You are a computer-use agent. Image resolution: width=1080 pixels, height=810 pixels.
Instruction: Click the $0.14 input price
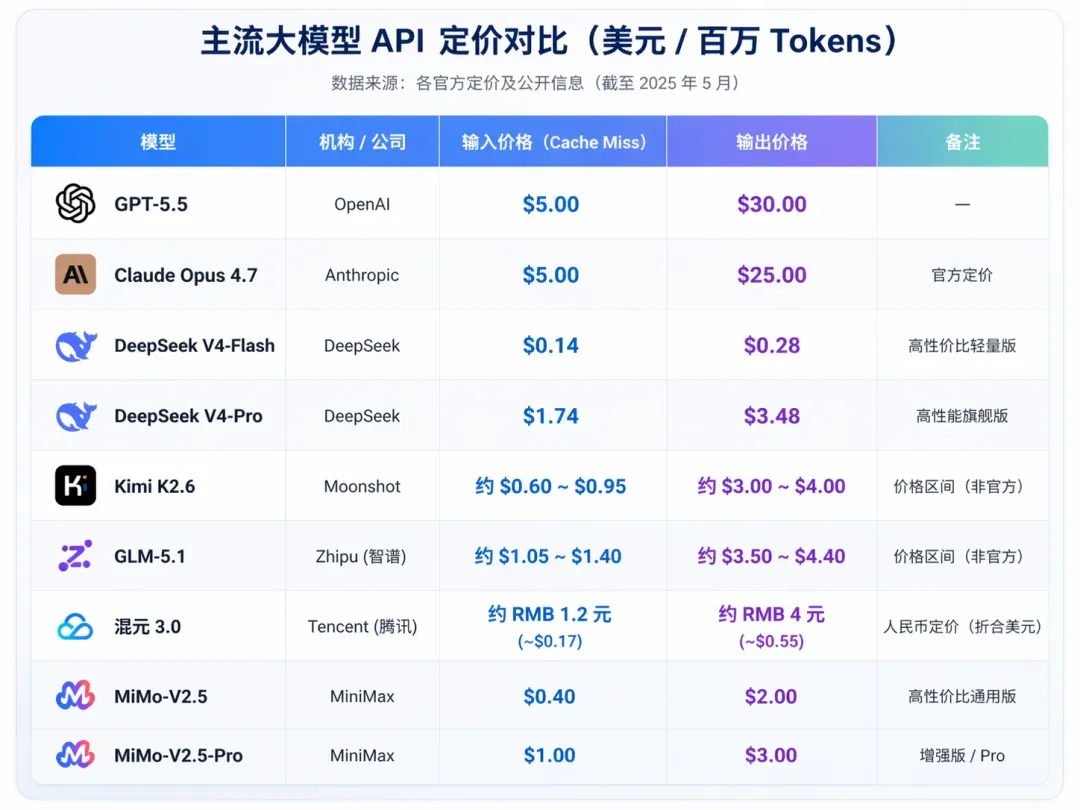coord(551,345)
